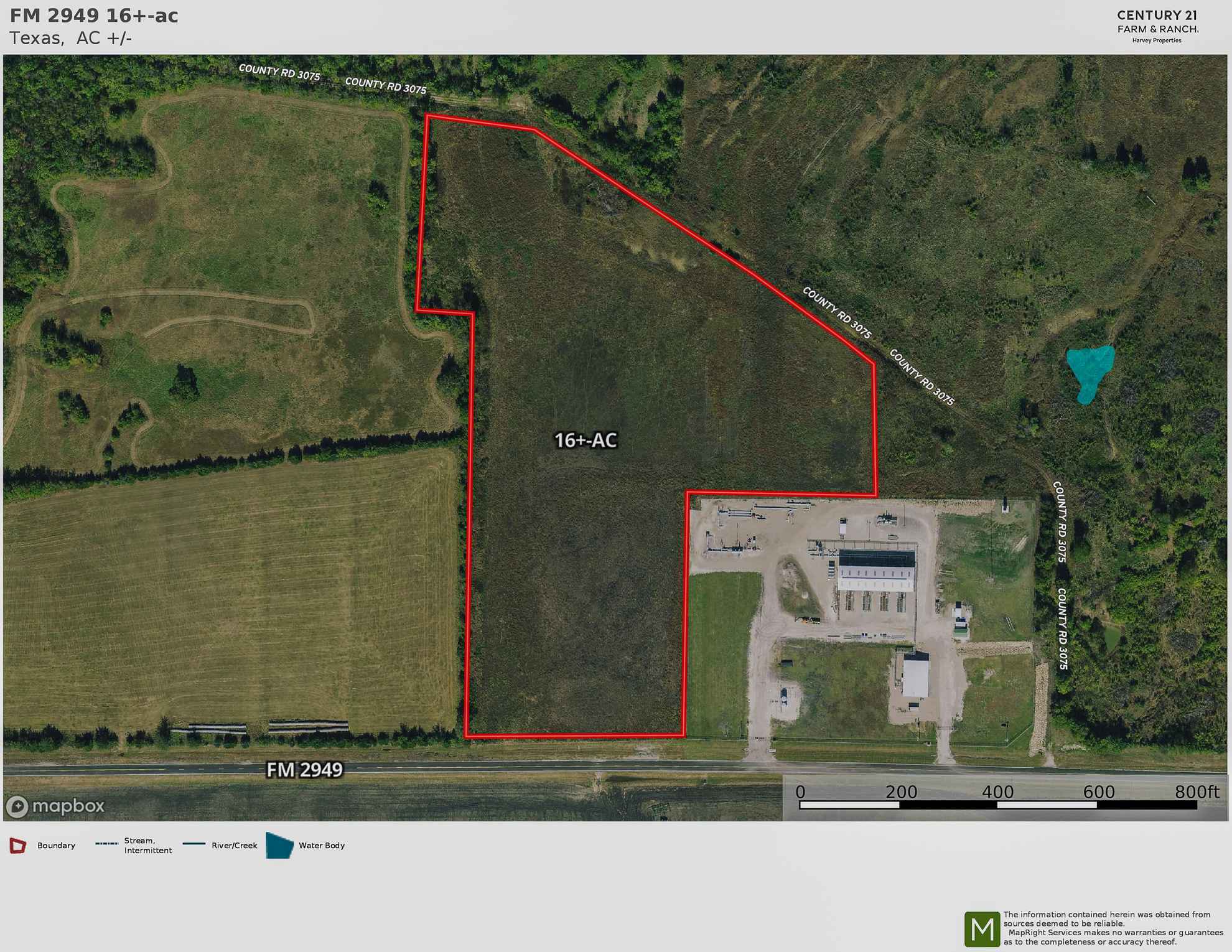This screenshot has width=1232, height=952.
Task: Click the title FM 2949 16+-ac
Action: (x=94, y=16)
